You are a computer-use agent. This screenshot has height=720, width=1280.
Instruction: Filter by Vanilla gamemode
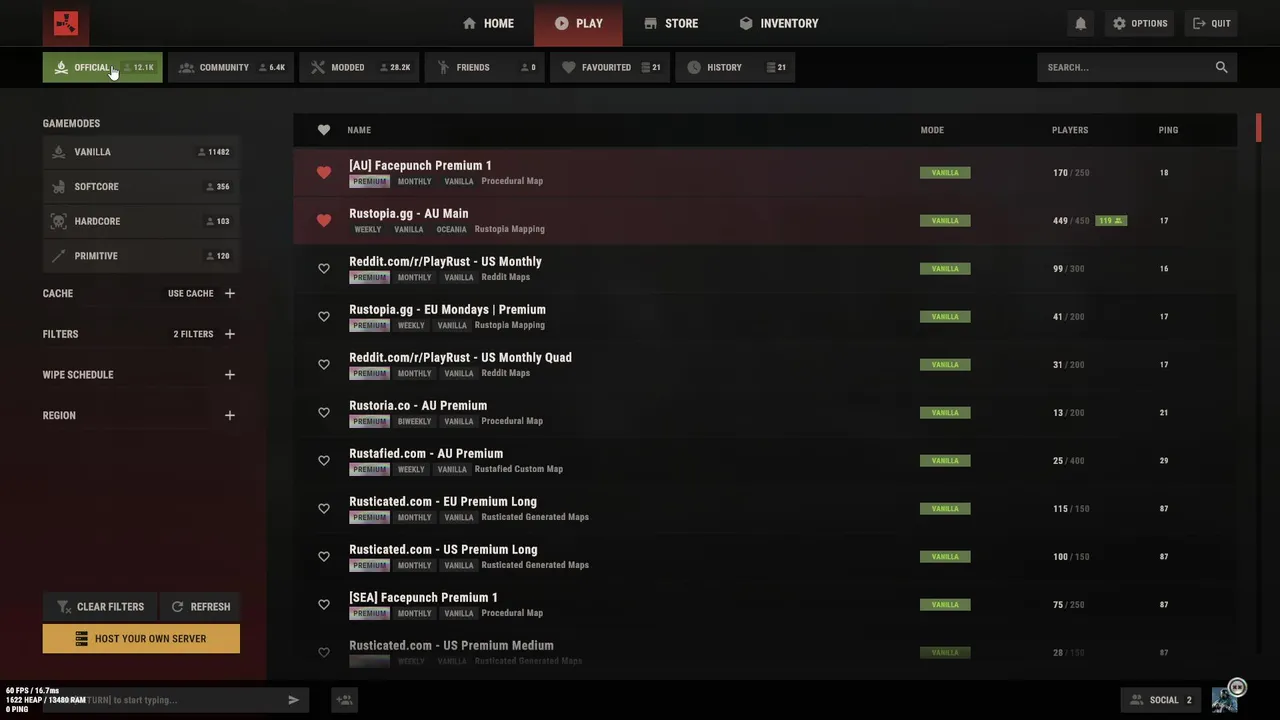point(141,152)
